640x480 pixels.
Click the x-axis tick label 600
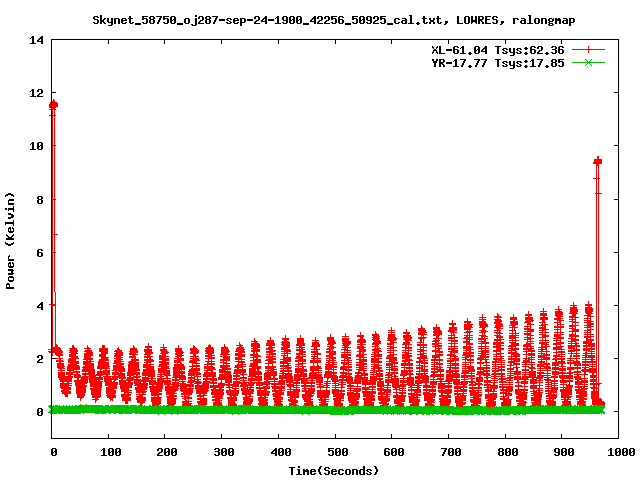[x=394, y=452]
